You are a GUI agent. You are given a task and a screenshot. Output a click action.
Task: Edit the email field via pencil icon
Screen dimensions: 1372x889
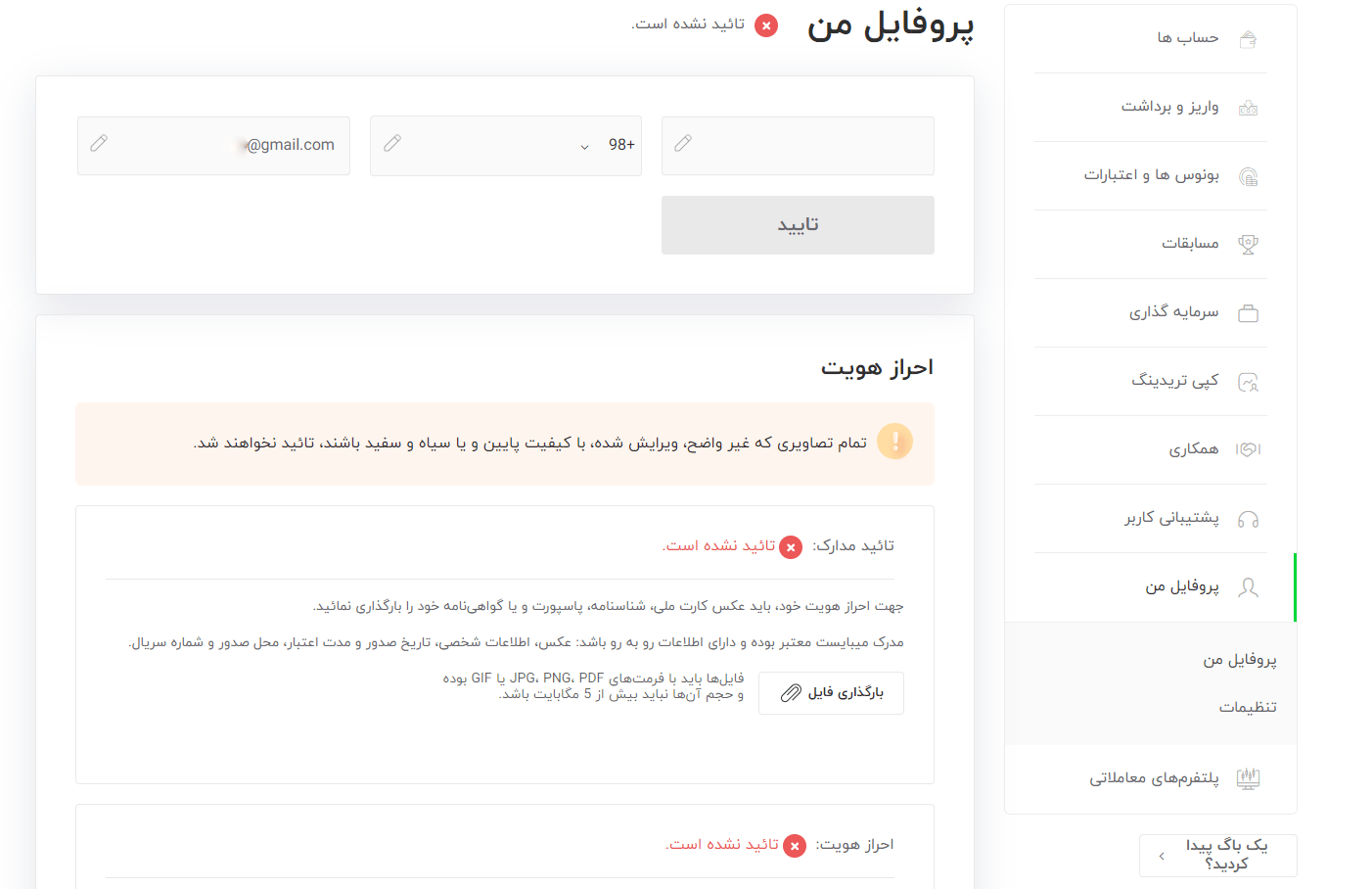(x=99, y=144)
